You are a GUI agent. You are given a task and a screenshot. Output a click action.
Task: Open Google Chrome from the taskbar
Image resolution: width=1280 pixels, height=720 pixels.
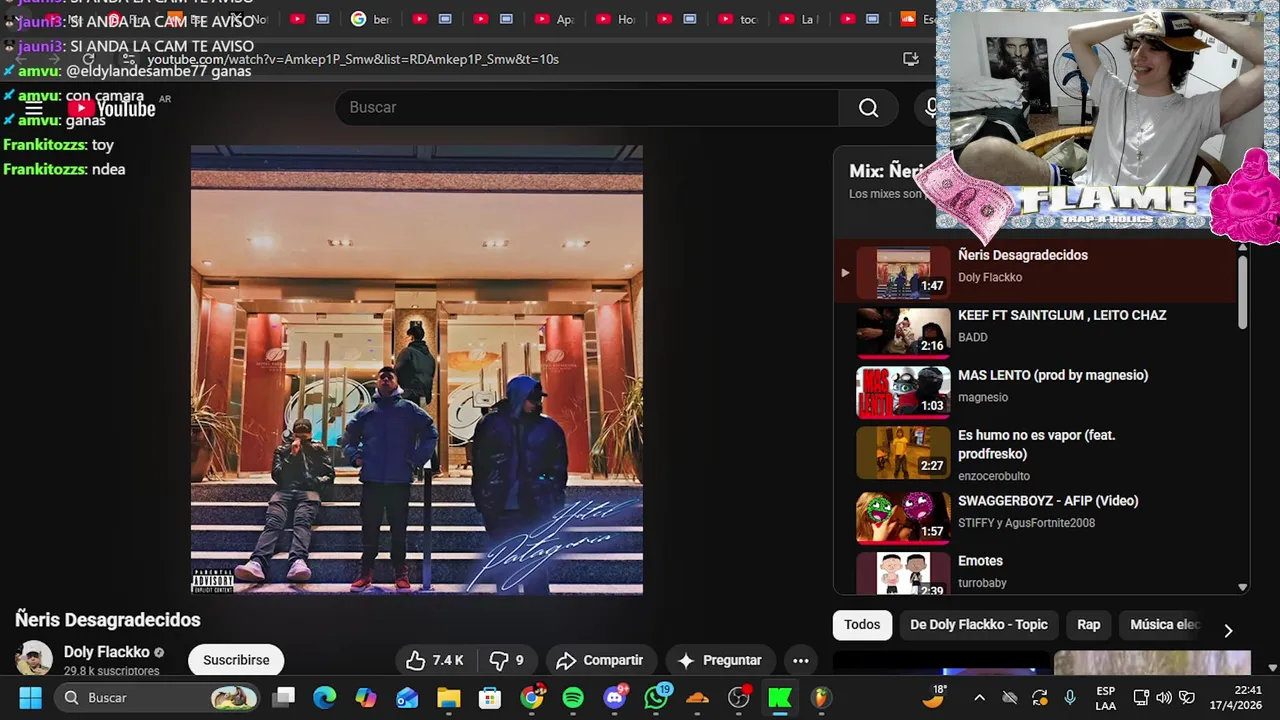(532, 698)
